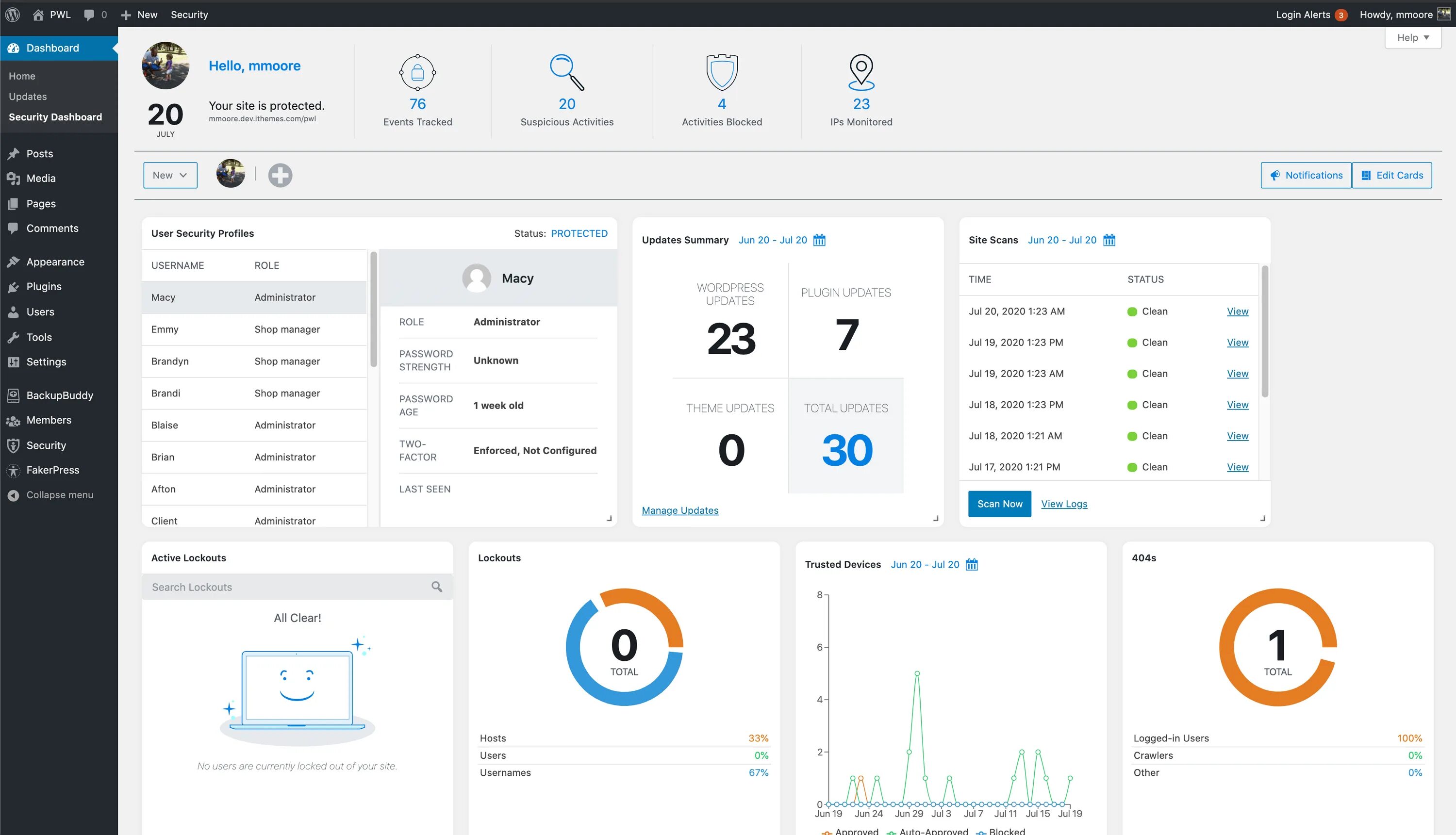Open the Site Scans calendar icon
Viewport: 1456px width, 835px height.
pos(1109,240)
